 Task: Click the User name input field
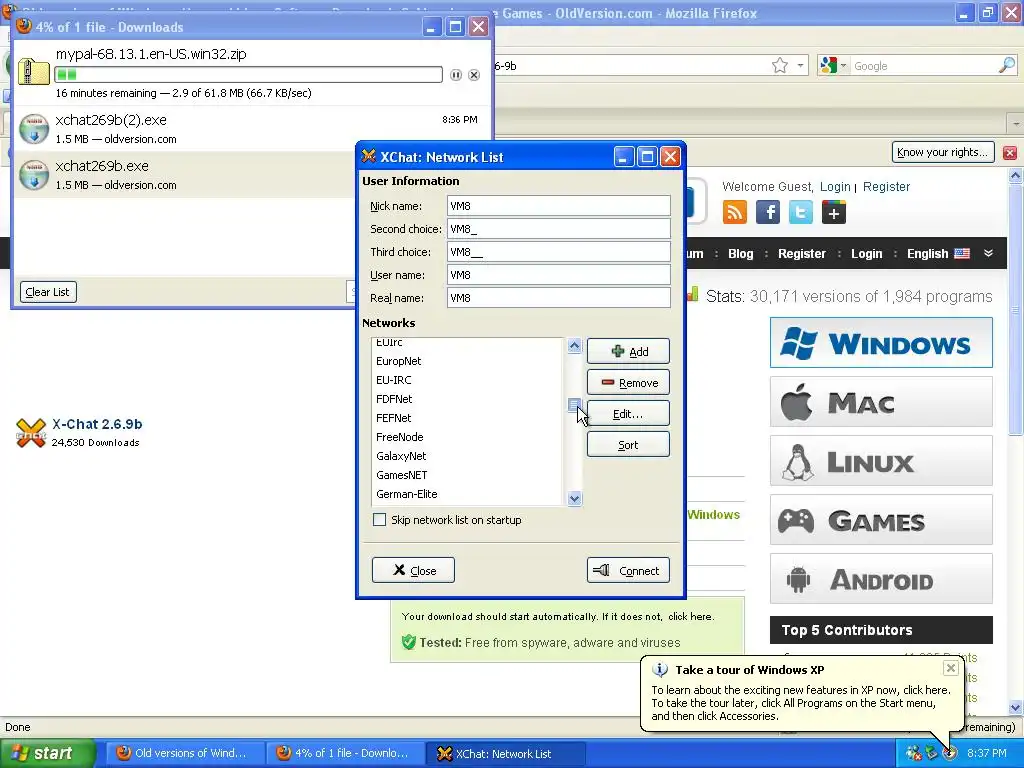[558, 275]
